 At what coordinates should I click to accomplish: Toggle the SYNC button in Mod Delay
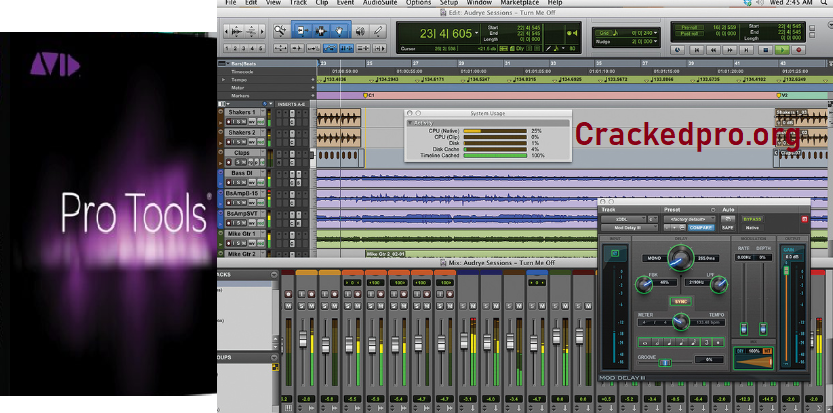[x=681, y=301]
